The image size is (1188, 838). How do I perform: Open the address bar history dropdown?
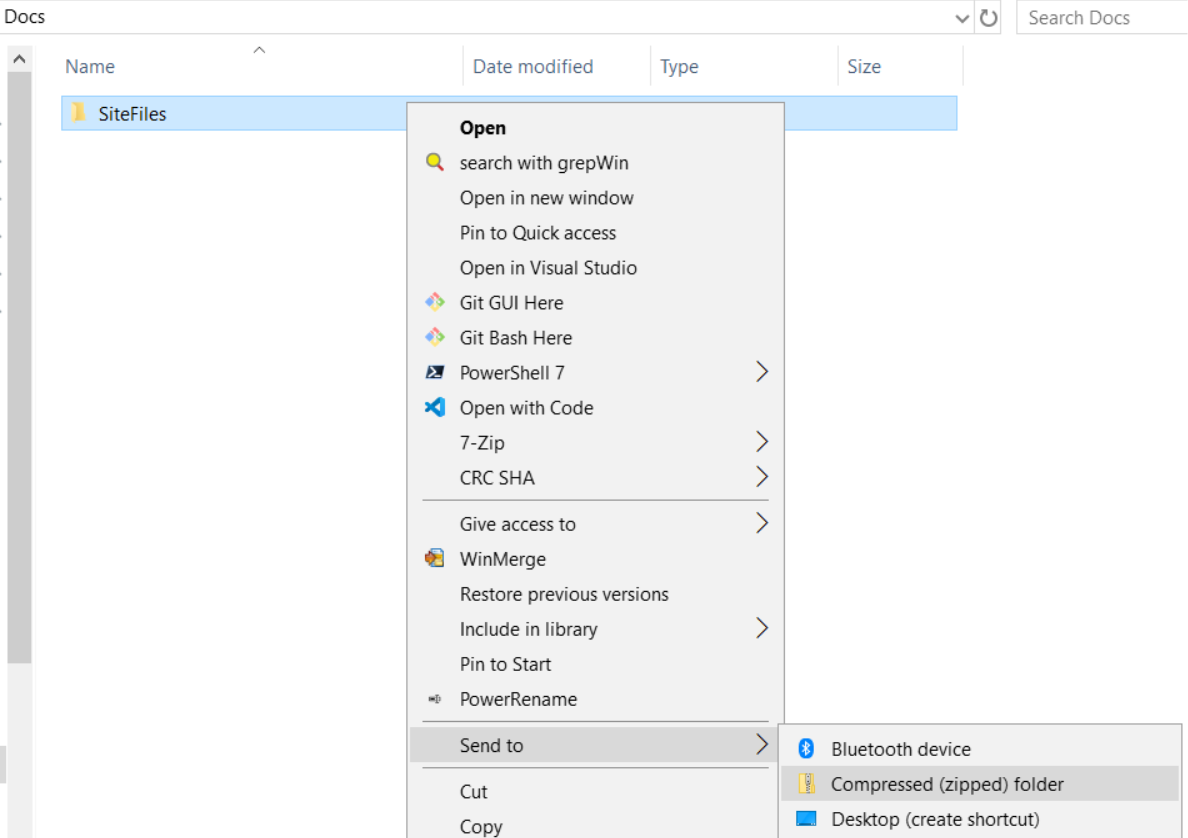point(961,18)
